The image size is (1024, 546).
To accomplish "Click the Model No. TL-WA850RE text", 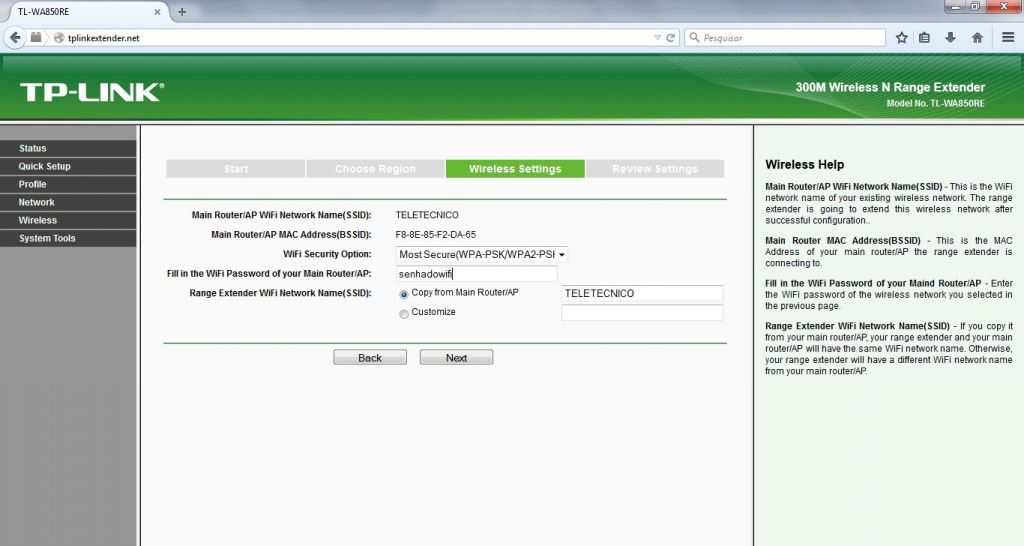I will tap(935, 103).
